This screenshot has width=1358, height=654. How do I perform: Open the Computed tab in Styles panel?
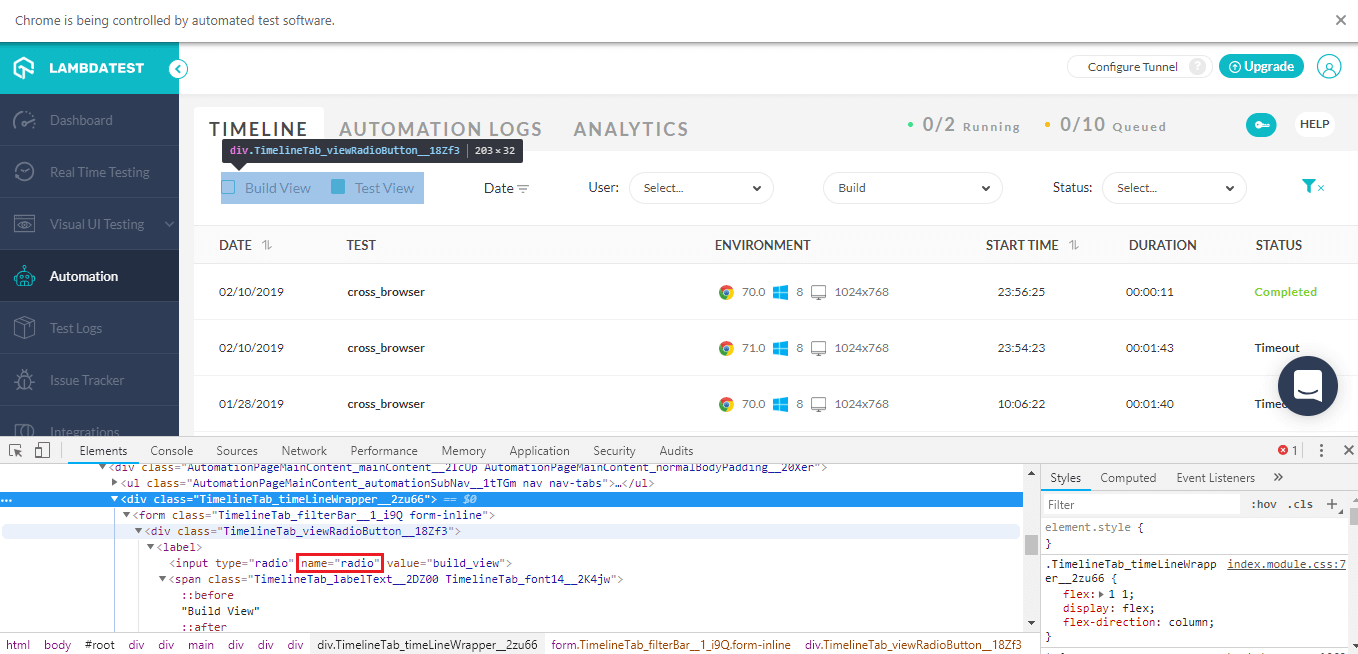(1128, 477)
